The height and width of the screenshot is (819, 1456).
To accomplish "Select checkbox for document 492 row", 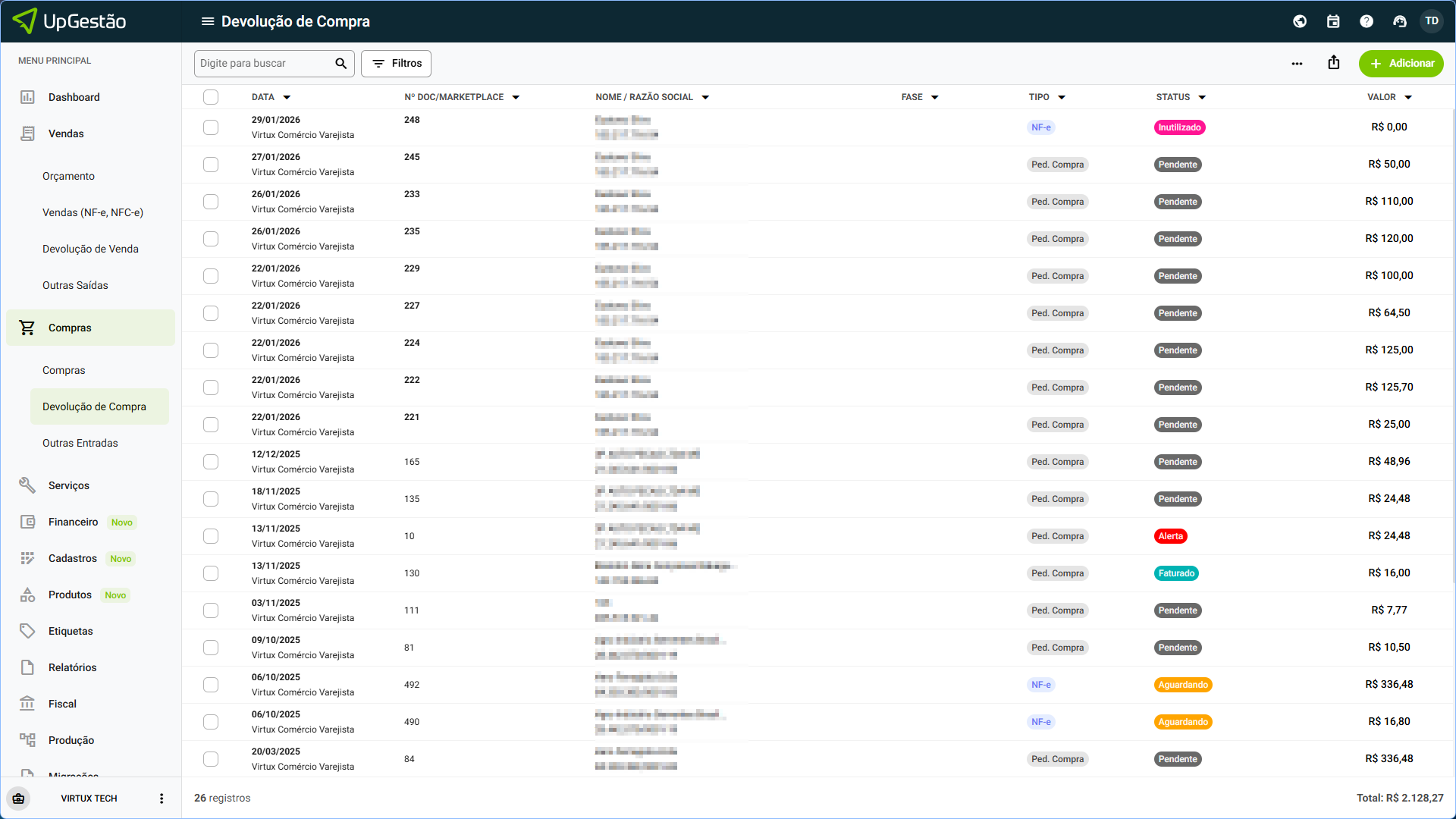I will coord(211,685).
